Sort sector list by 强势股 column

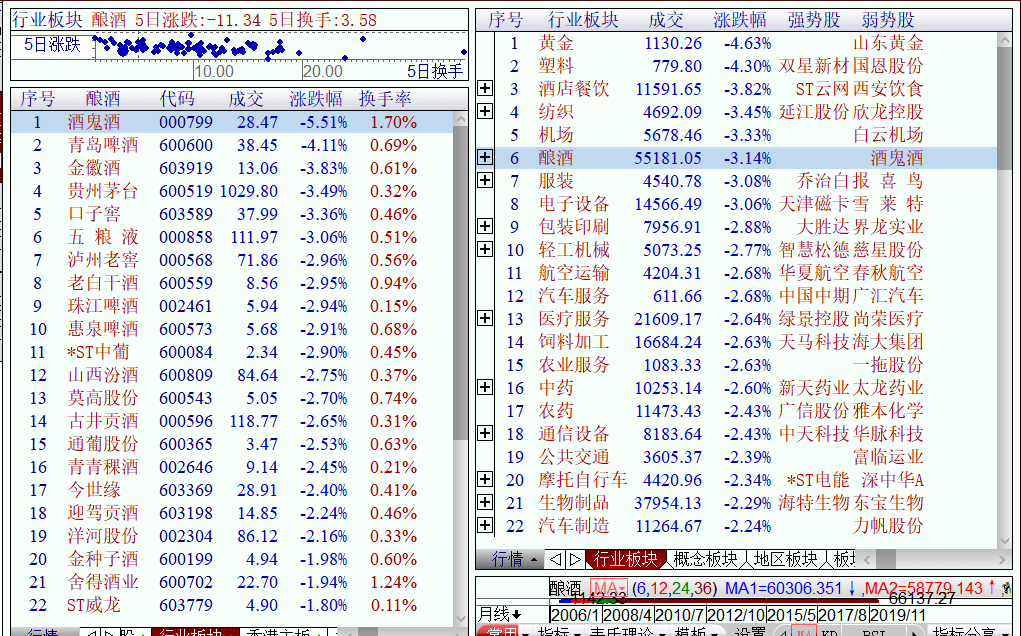pos(813,20)
